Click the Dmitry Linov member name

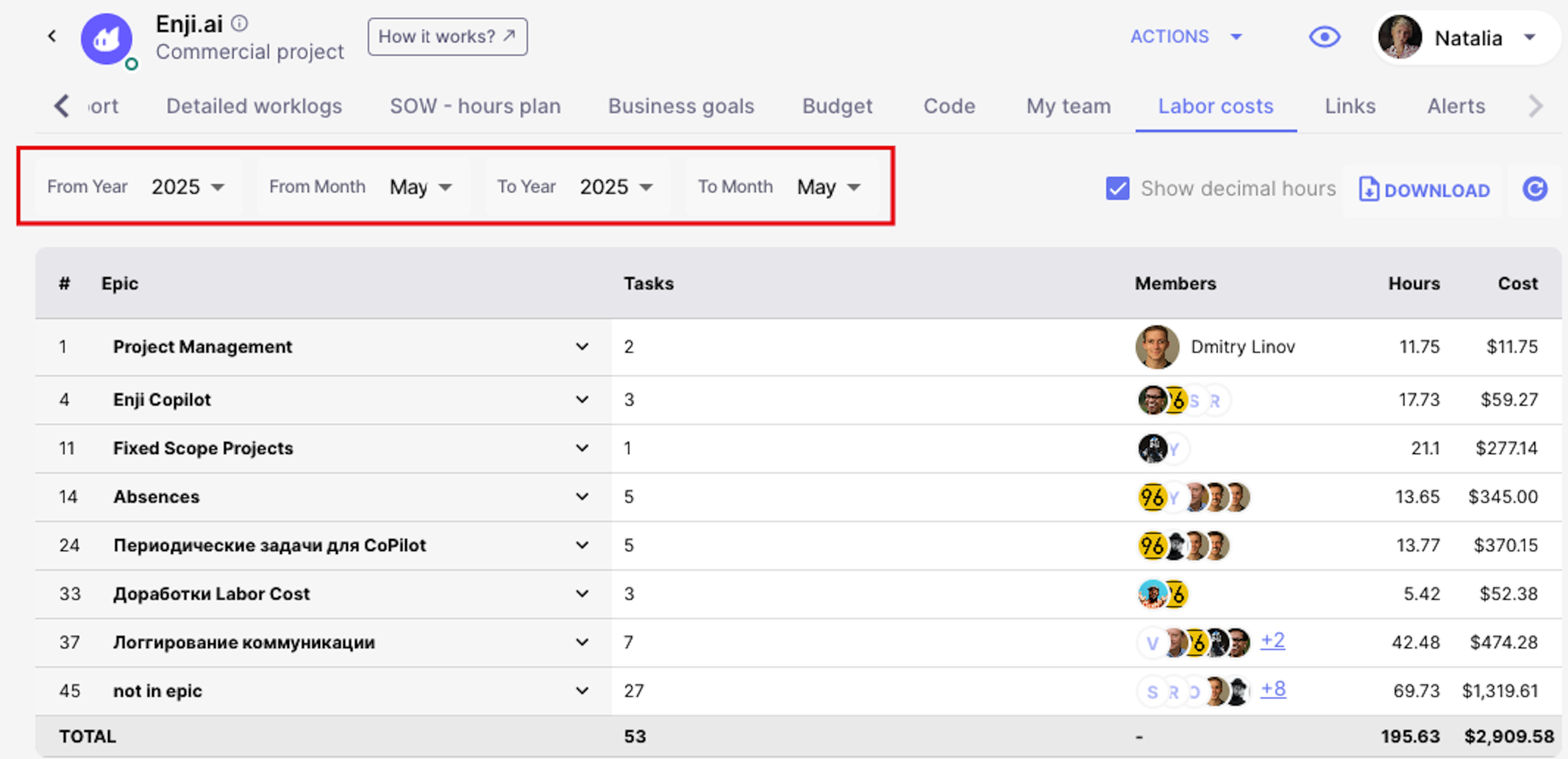1243,346
